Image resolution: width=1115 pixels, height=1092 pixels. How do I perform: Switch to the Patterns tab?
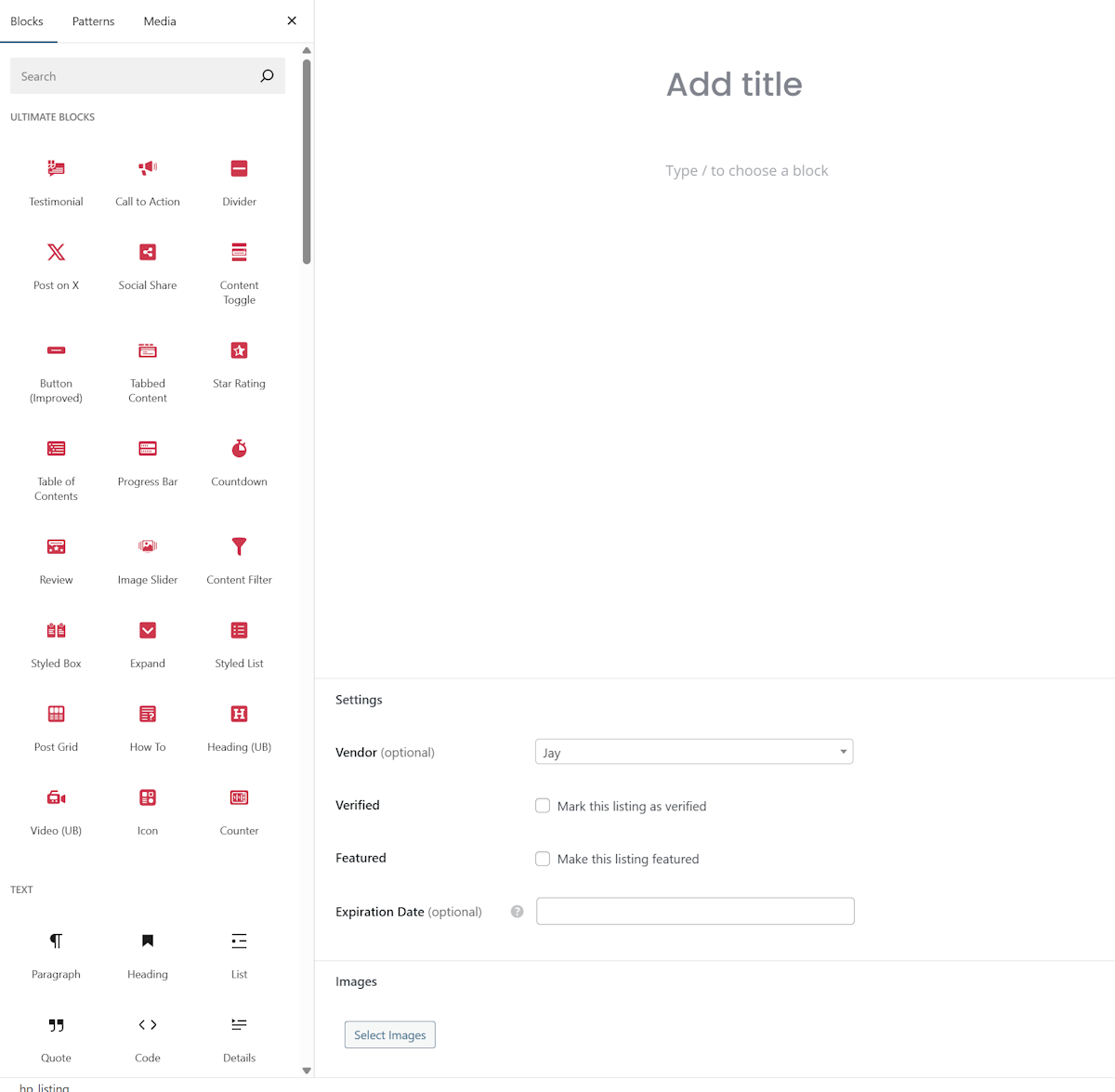tap(93, 21)
